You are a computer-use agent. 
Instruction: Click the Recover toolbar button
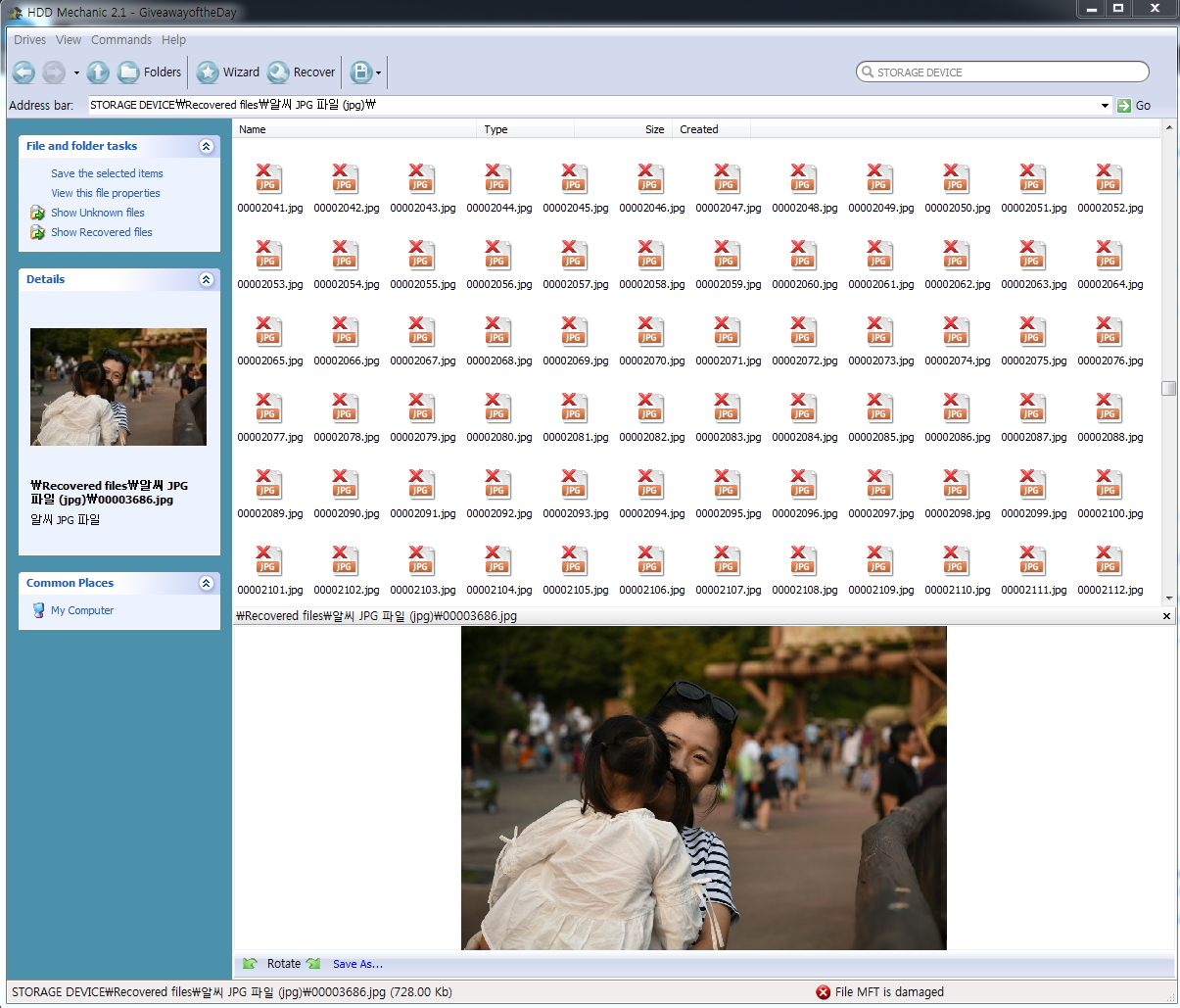pyautogui.click(x=303, y=72)
